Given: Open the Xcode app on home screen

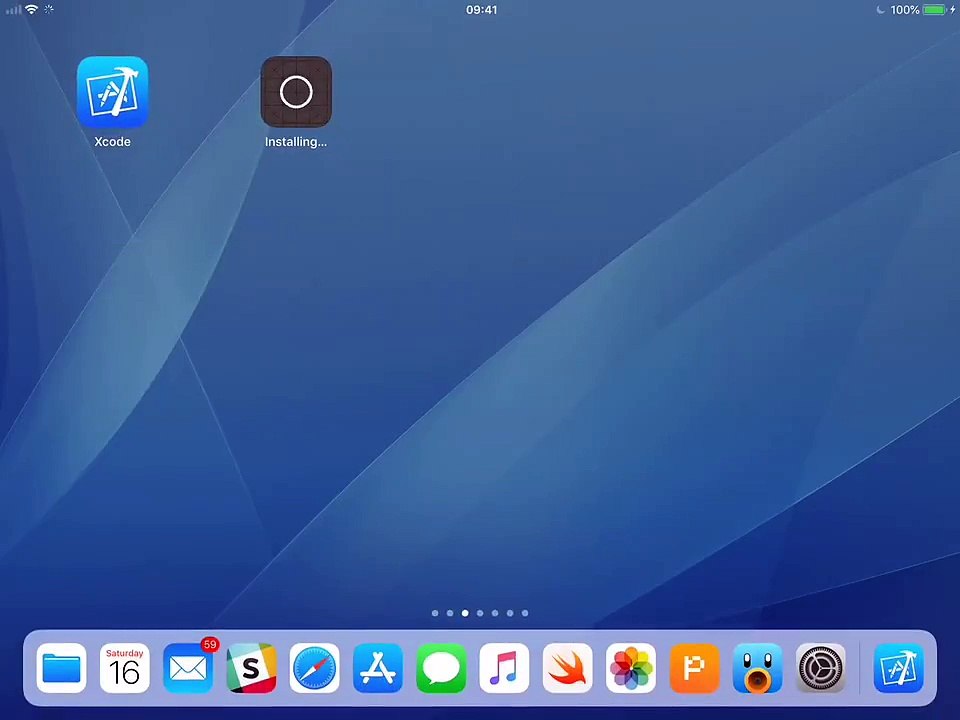Looking at the screenshot, I should [113, 92].
